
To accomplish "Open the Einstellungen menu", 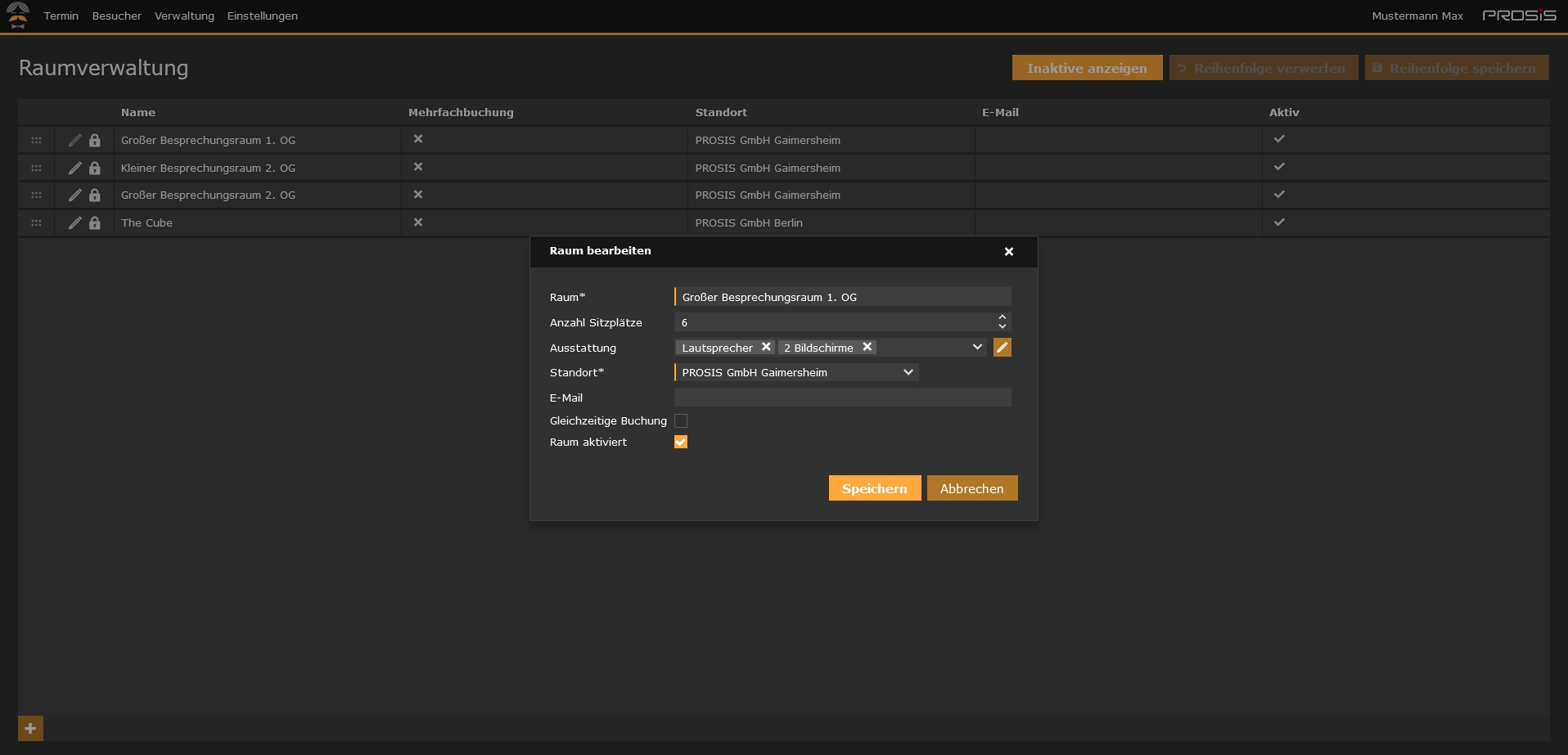I will pos(262,16).
